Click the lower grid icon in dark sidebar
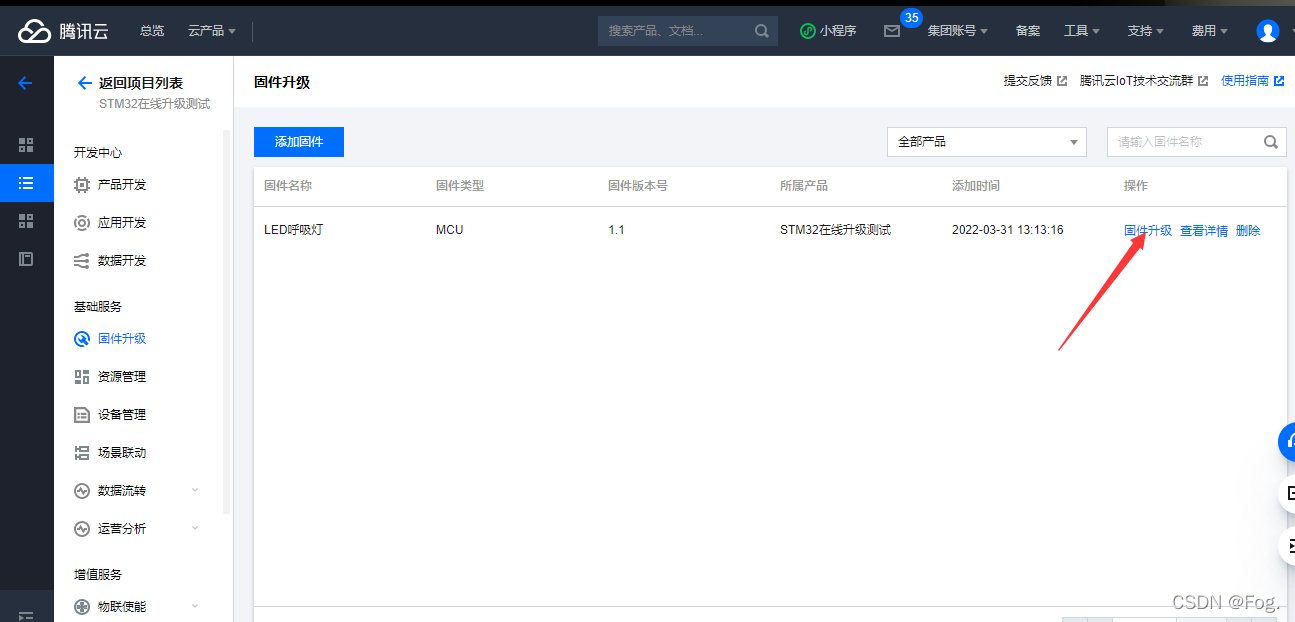This screenshot has width=1295, height=622. click(26, 221)
